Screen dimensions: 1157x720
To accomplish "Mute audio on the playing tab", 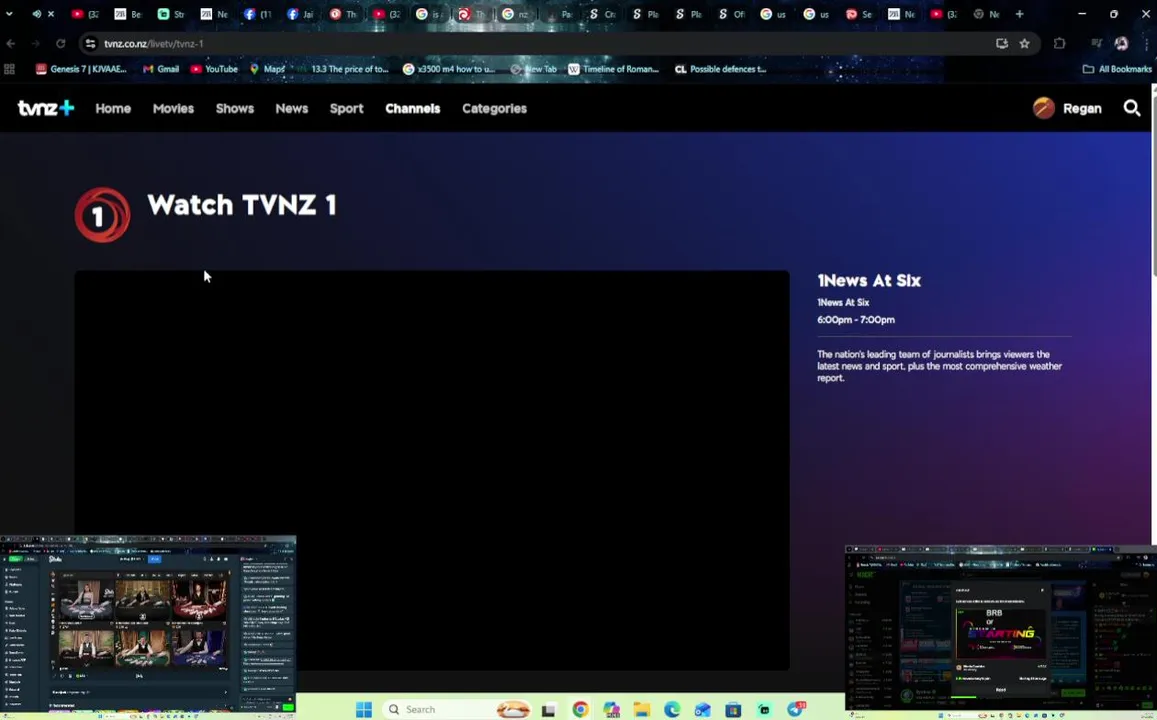I will [x=36, y=13].
